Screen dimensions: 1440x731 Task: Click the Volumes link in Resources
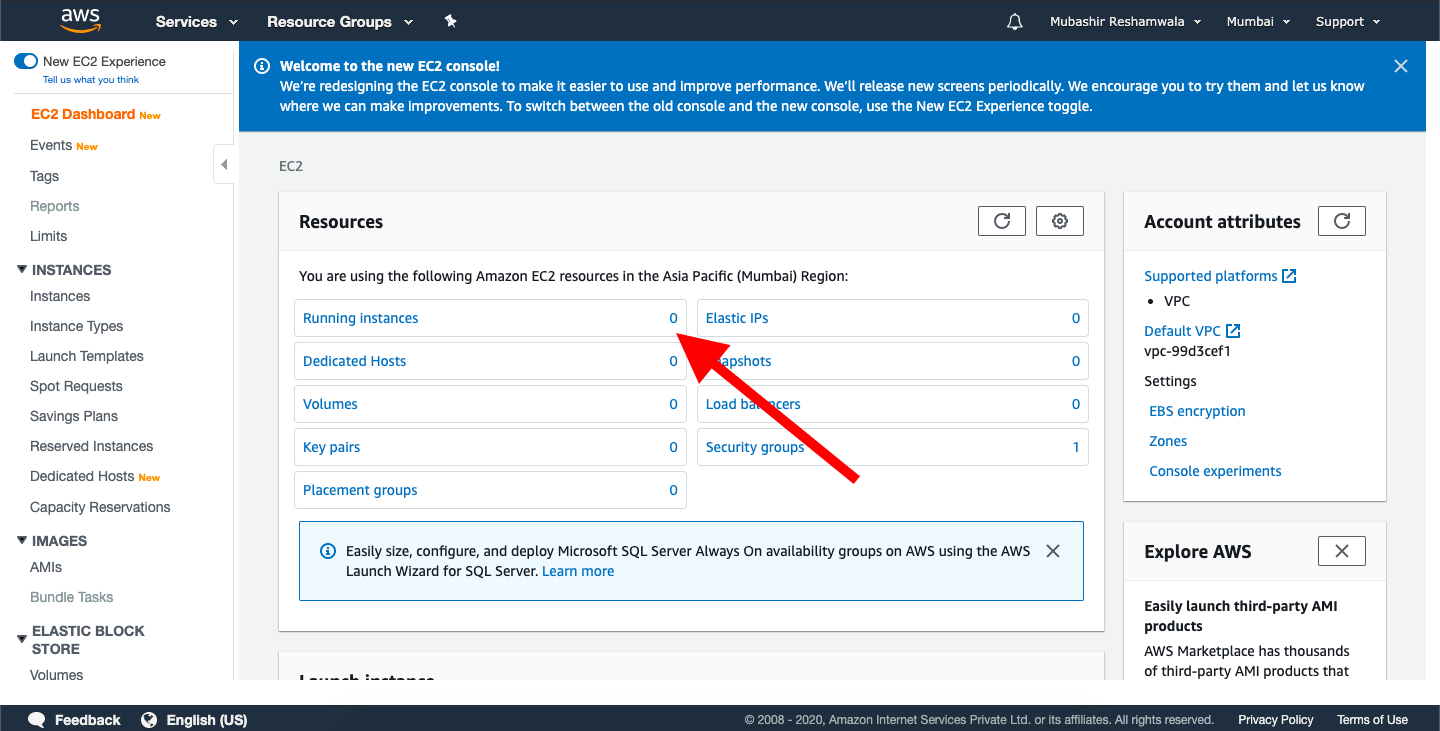click(330, 404)
